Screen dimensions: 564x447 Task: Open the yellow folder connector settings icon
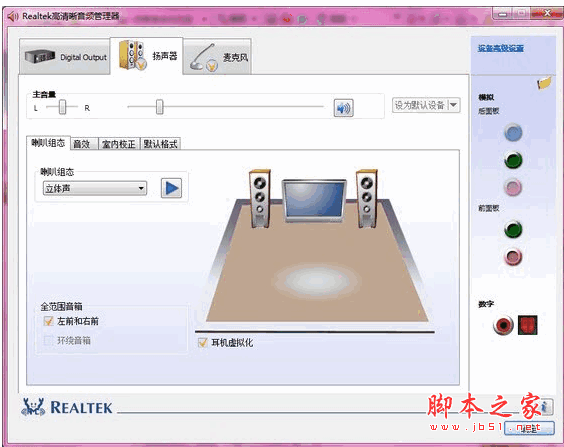[x=544, y=83]
